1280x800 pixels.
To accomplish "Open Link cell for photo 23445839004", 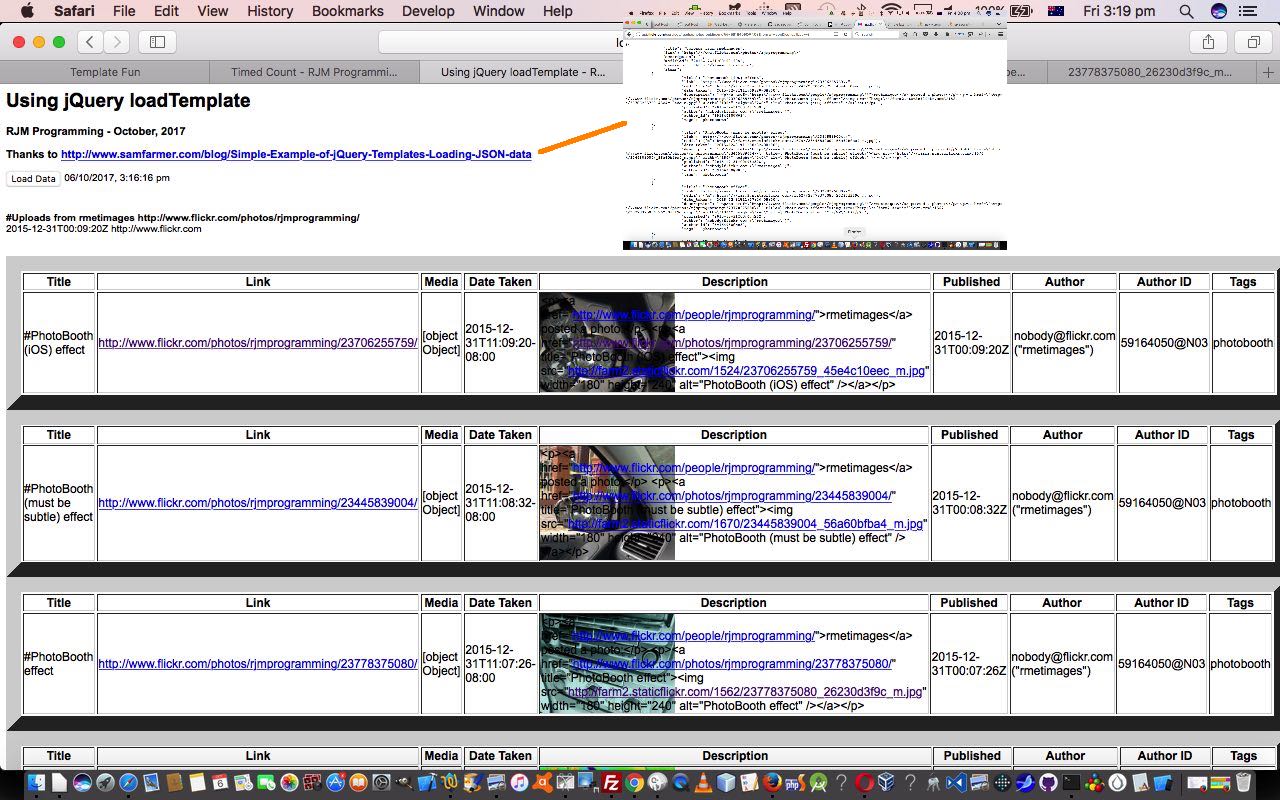I will (258, 503).
